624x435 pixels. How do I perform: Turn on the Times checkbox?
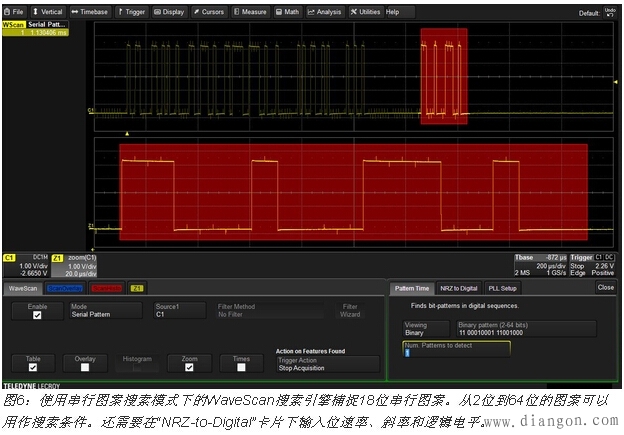[x=241, y=368]
